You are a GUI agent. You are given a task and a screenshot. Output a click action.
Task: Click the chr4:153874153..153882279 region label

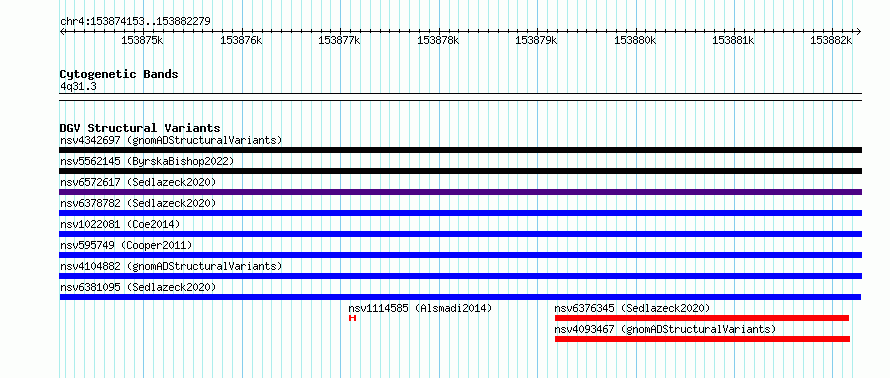pyautogui.click(x=135, y=21)
